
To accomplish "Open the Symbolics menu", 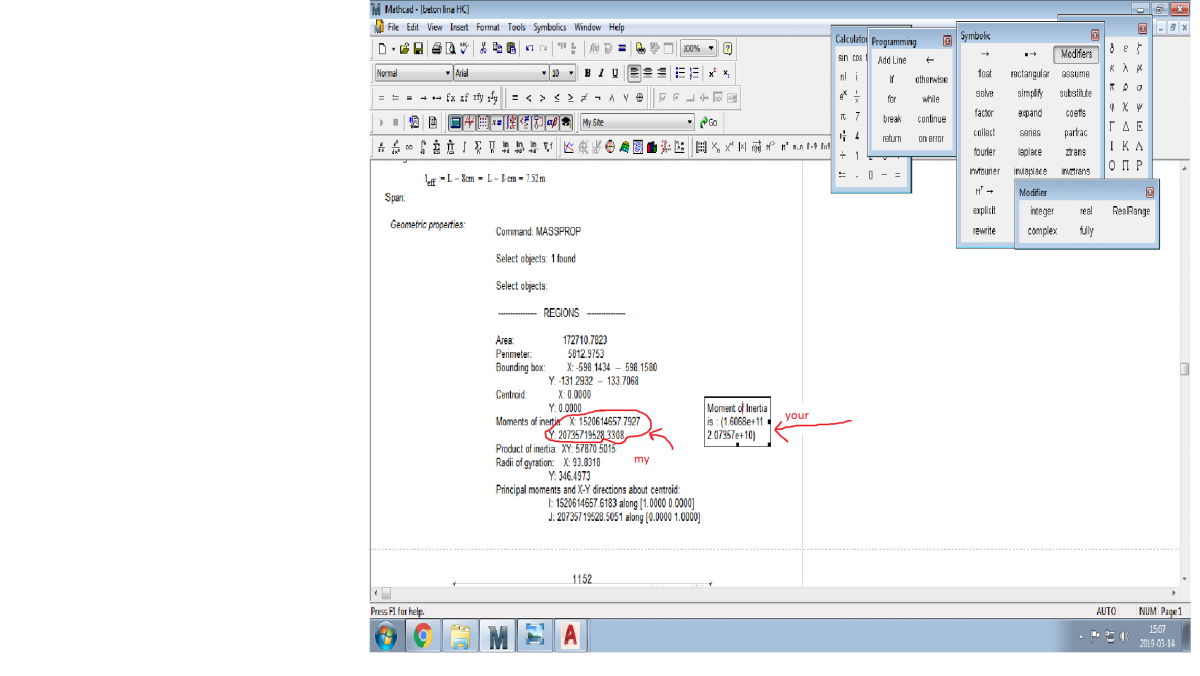I will [549, 27].
